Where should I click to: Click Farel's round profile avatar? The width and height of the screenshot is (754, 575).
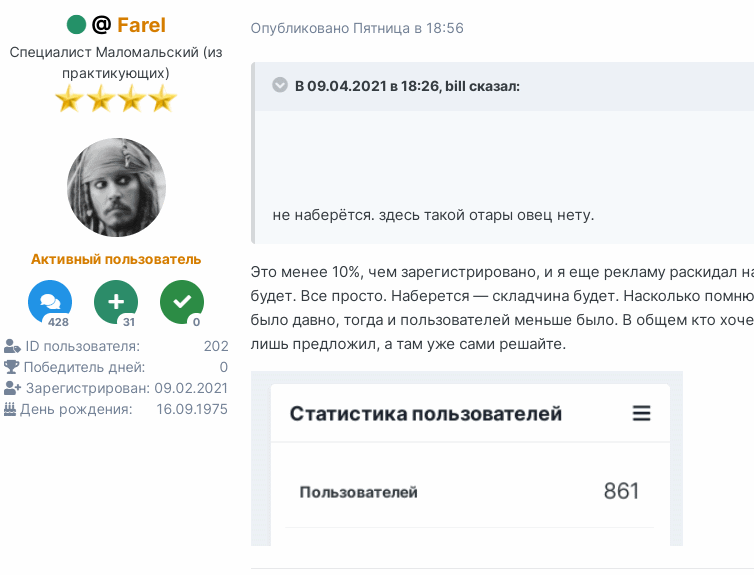[116, 187]
